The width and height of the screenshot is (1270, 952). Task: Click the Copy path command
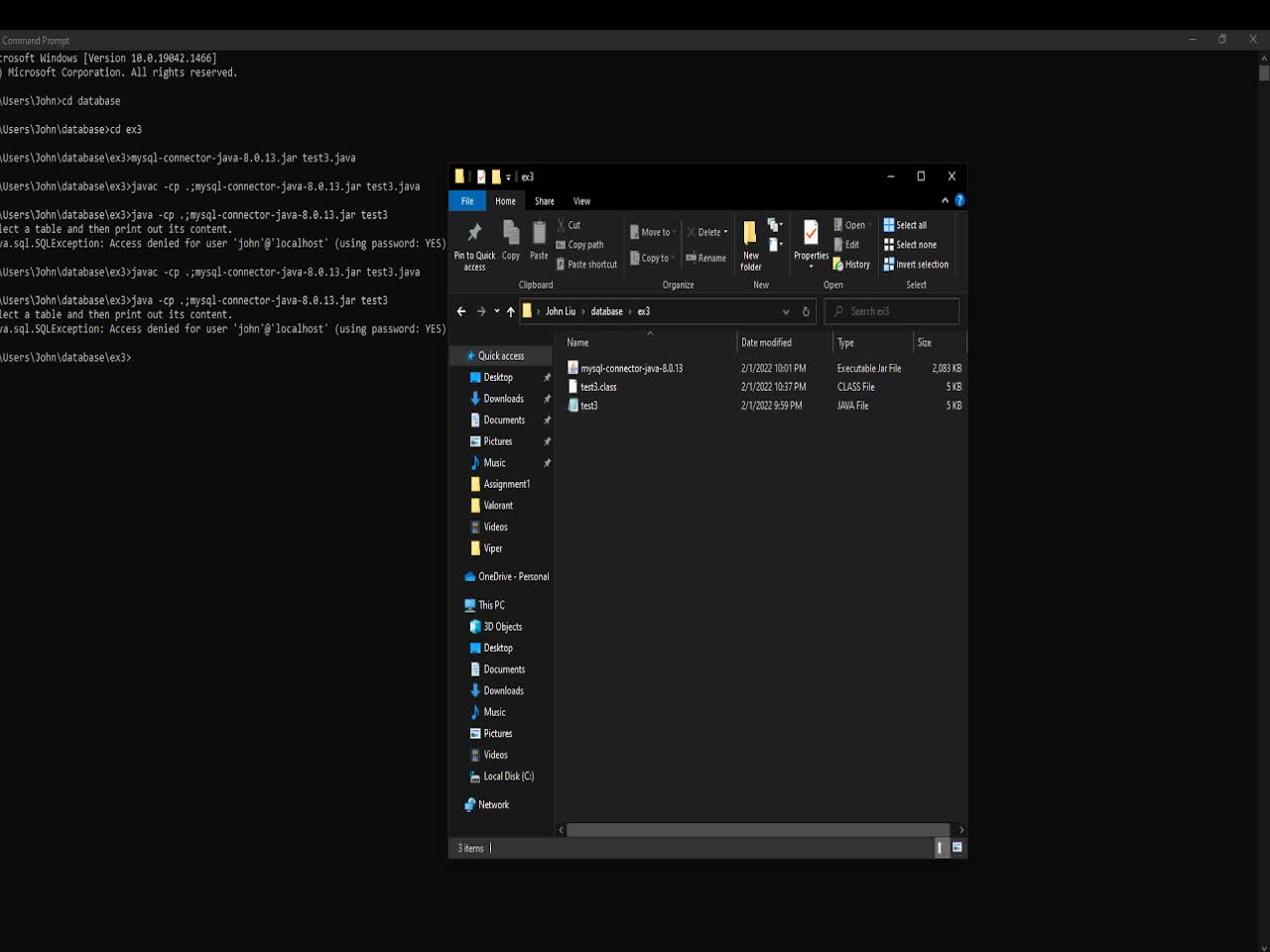(580, 245)
